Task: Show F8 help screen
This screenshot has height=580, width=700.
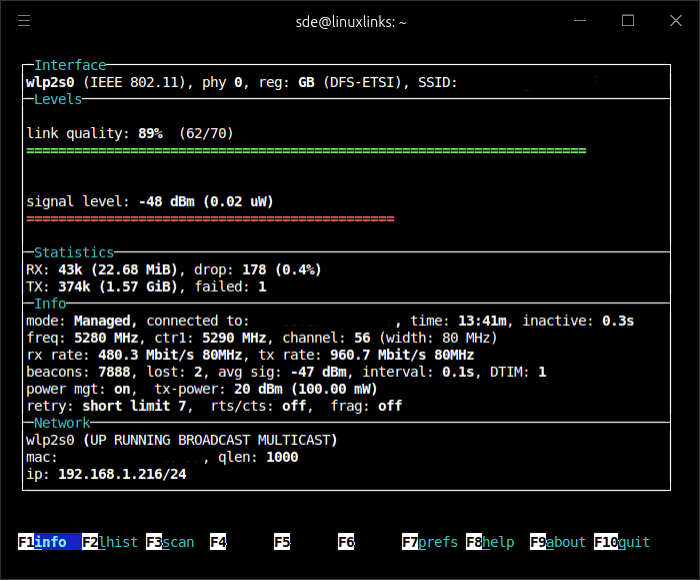Action: [x=490, y=542]
